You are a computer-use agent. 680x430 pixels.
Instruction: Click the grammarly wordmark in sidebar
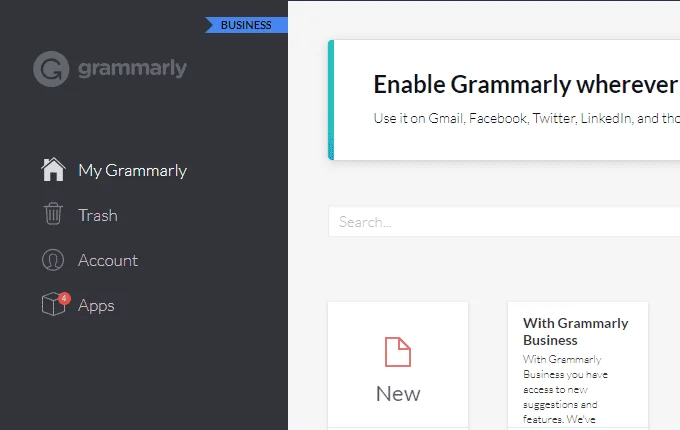tap(132, 68)
